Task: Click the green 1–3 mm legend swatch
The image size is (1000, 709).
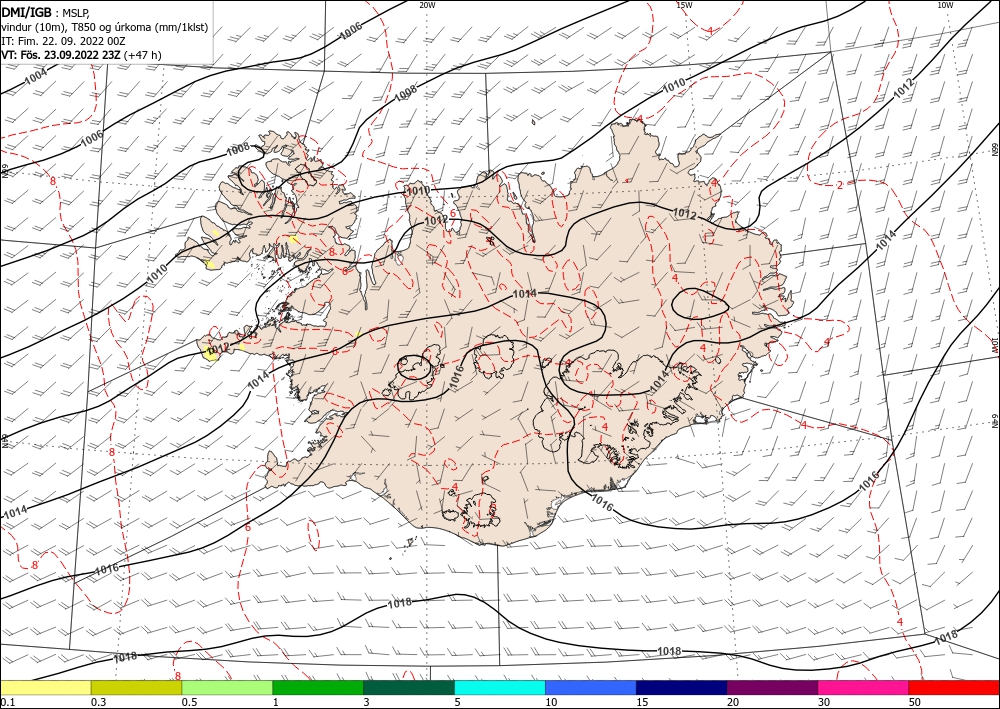Action: click(x=318, y=688)
